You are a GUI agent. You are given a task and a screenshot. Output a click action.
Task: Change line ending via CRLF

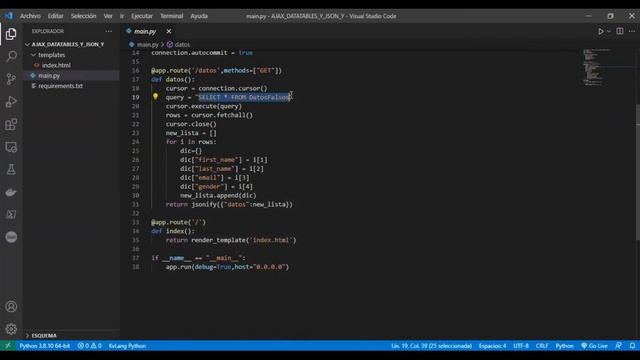tap(542, 346)
